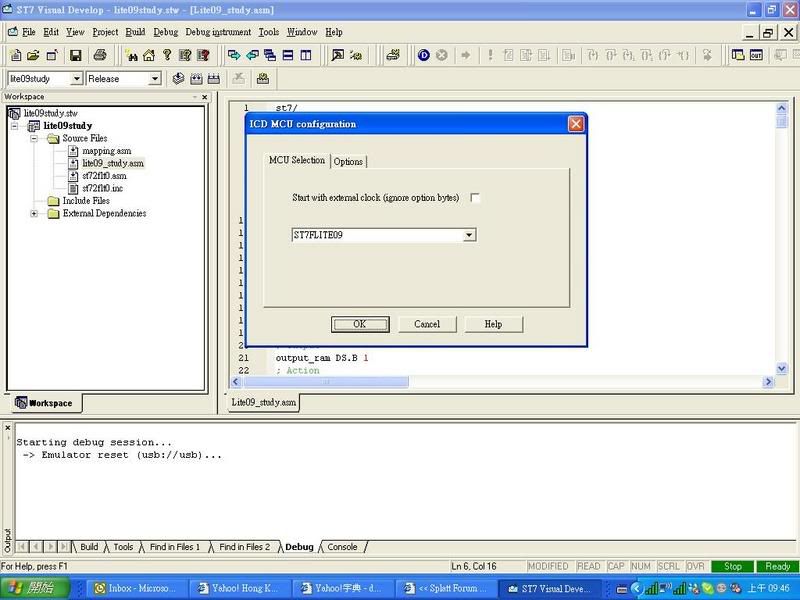Image resolution: width=800 pixels, height=600 pixels.
Task: Click the Workspace bottom tab
Action: 44,403
